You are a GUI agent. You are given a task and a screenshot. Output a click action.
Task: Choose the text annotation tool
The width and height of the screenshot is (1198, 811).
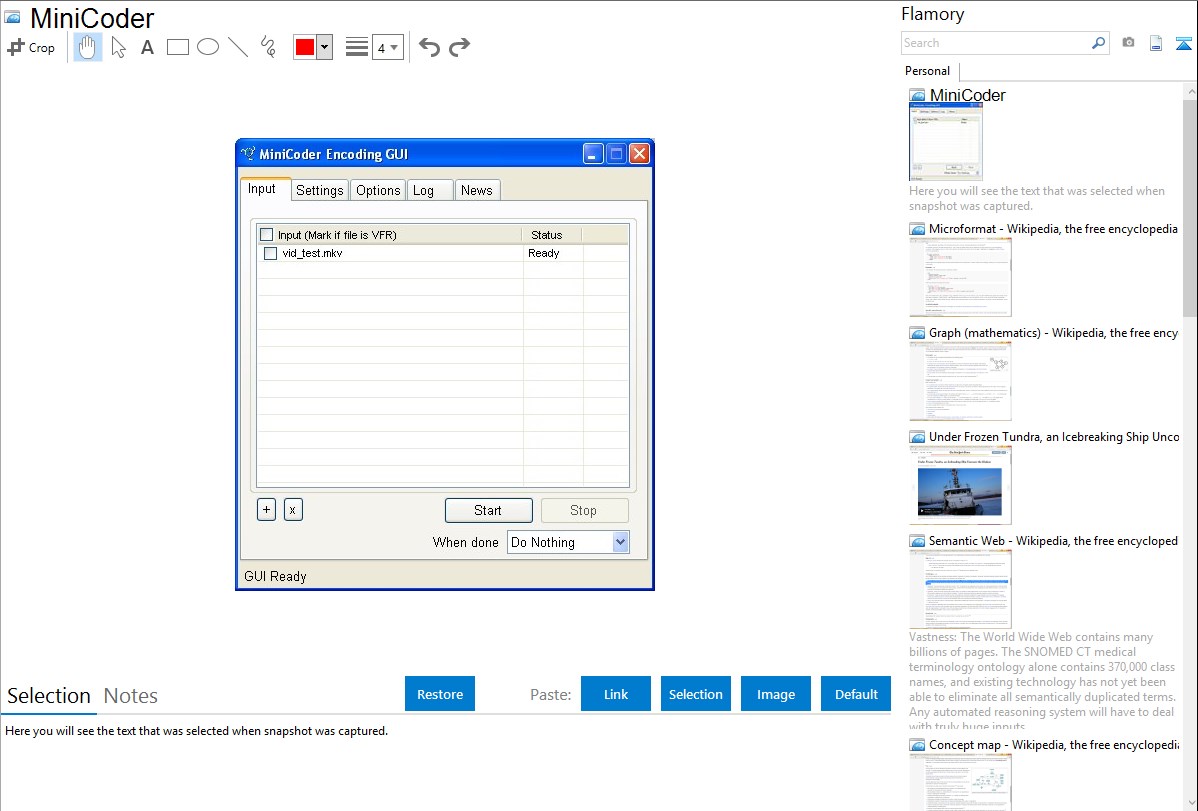147,47
